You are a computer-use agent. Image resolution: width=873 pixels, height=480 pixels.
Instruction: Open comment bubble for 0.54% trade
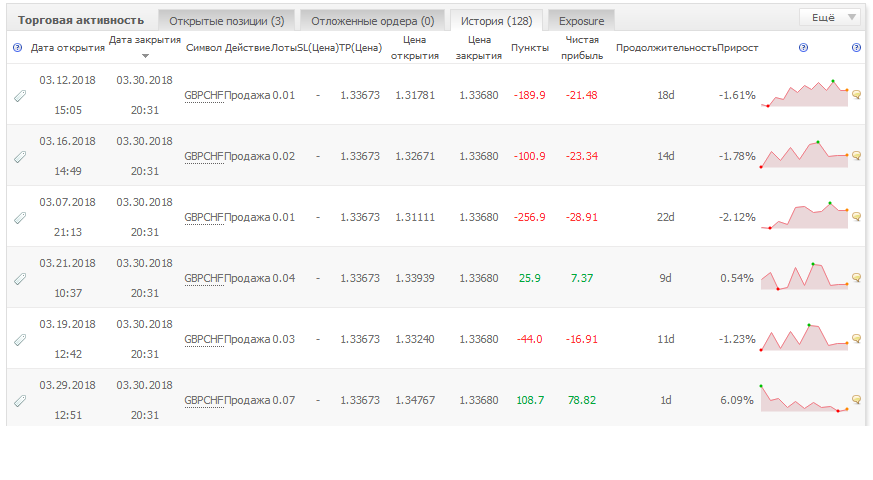[x=856, y=277]
